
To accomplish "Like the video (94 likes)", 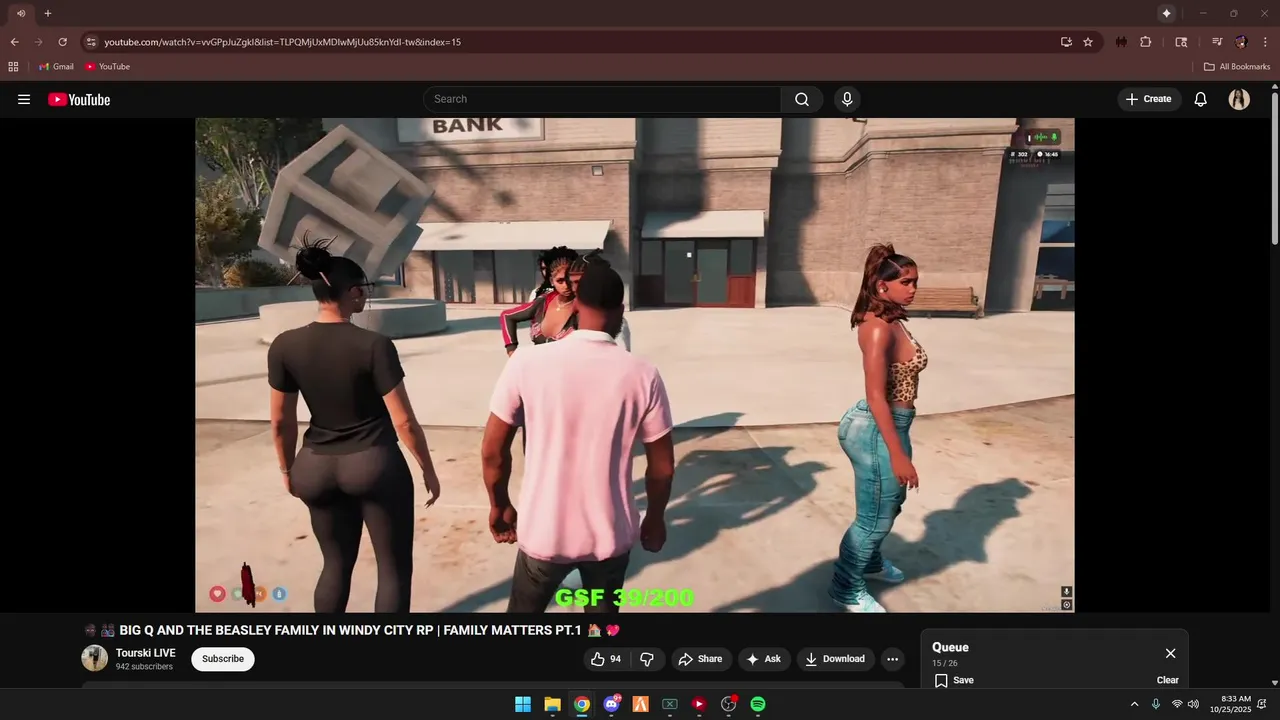I will 606,659.
